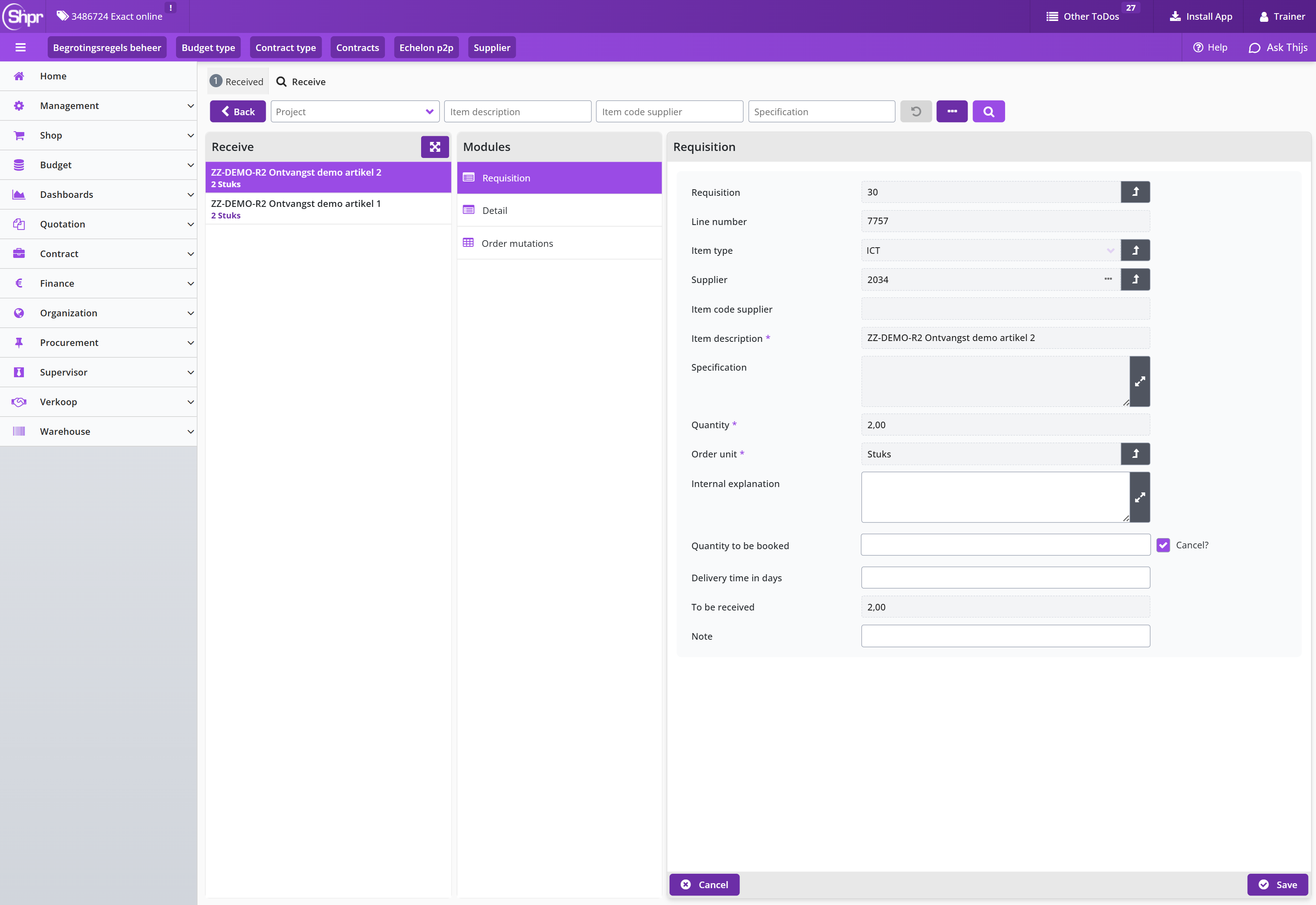Expand the Procurement sidebar menu
This screenshot has width=1316, height=905.
(99, 343)
